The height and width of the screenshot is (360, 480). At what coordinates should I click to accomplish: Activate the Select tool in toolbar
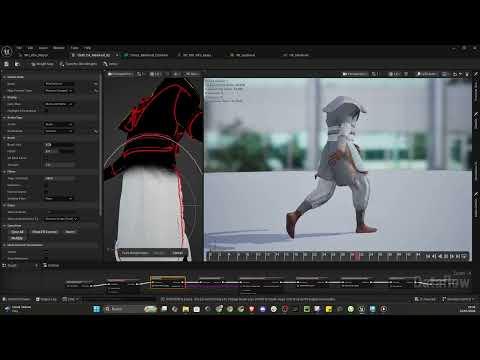pyautogui.click(x=111, y=64)
